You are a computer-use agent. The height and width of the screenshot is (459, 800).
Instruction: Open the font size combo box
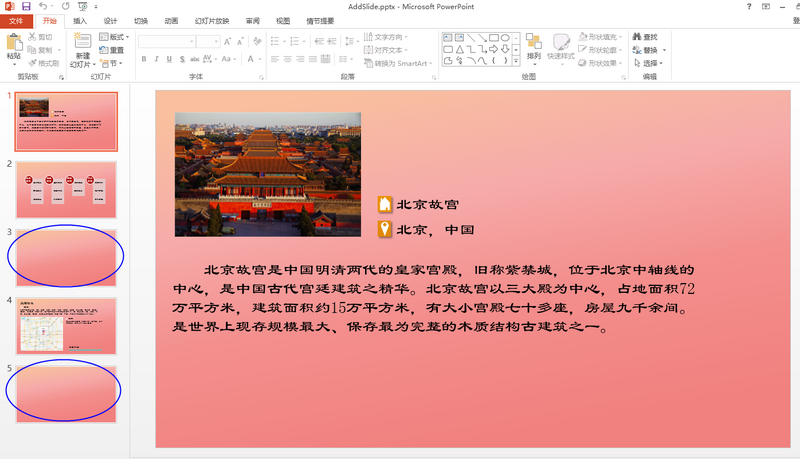pyautogui.click(x=208, y=41)
